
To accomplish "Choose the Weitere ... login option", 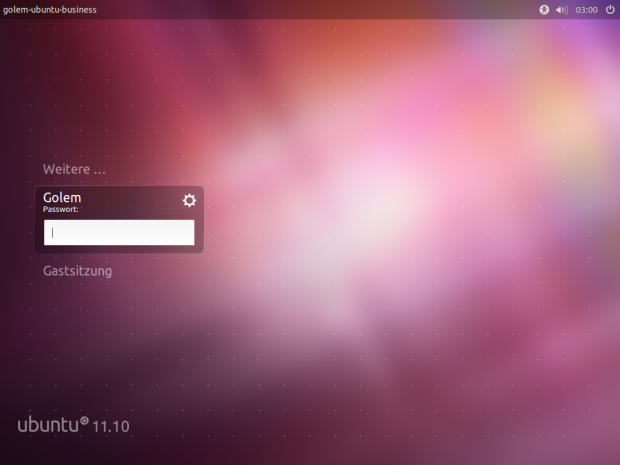I will coord(74,169).
